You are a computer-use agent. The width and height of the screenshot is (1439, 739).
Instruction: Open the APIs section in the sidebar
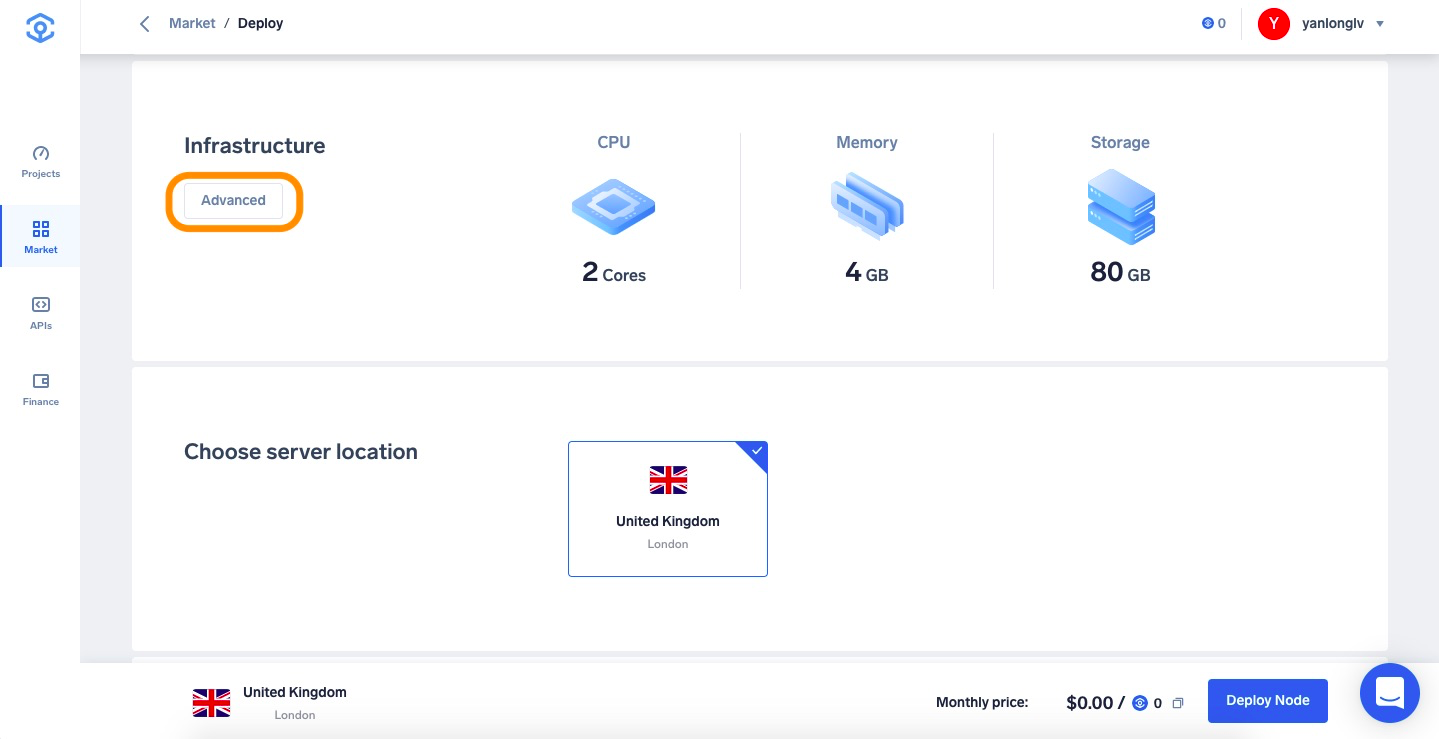coord(41,313)
